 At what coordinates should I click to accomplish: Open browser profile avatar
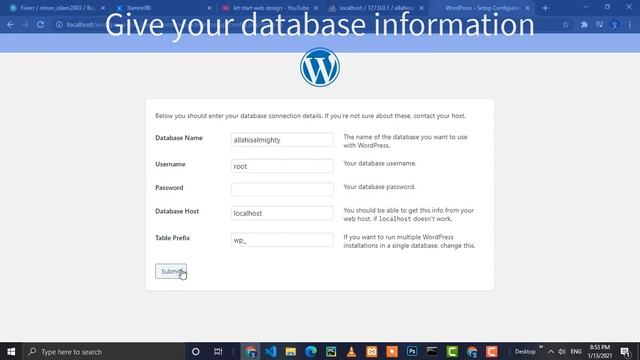click(x=614, y=24)
